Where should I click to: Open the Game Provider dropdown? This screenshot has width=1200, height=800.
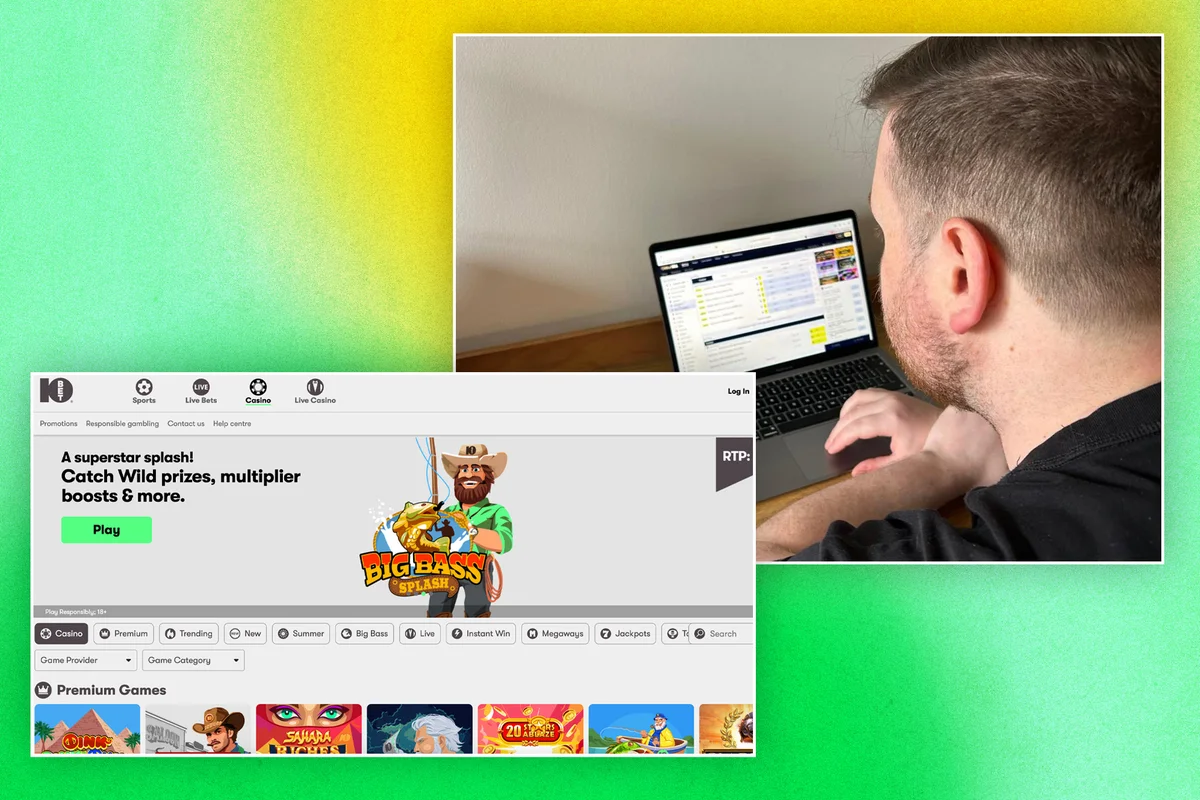86,660
